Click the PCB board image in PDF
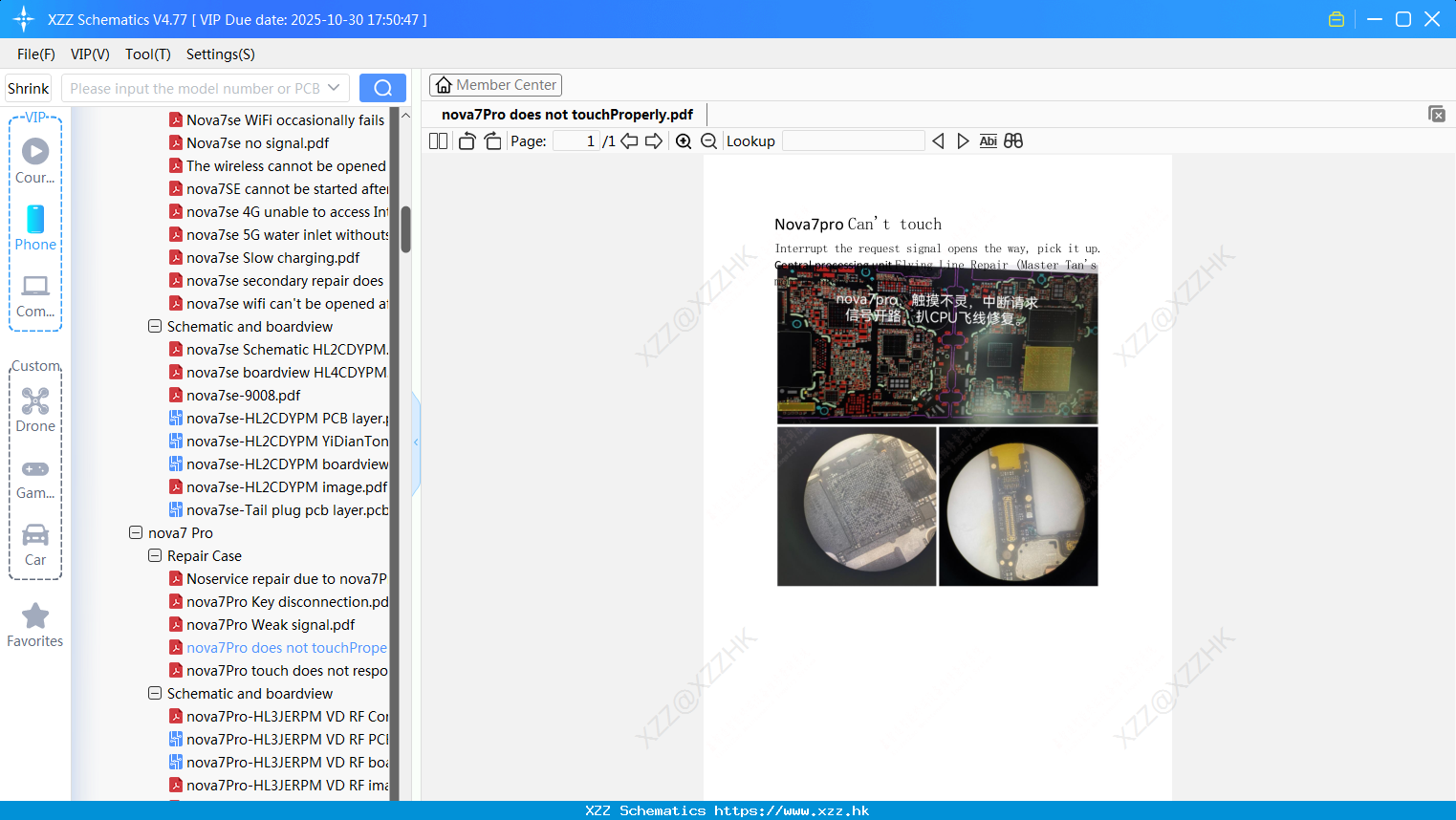1456x820 pixels. pyautogui.click(x=937, y=345)
